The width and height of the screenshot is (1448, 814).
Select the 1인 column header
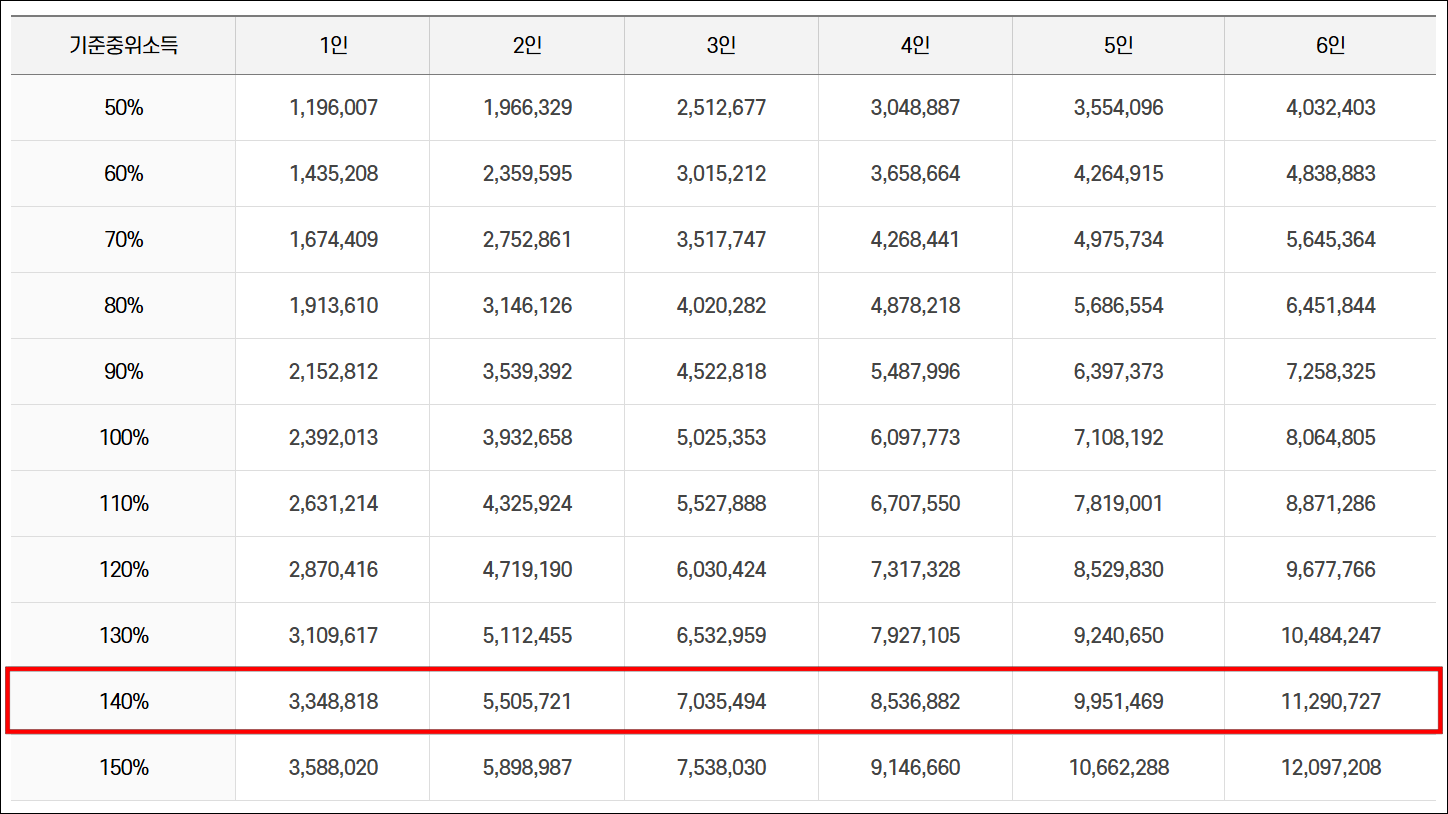[x=333, y=46]
